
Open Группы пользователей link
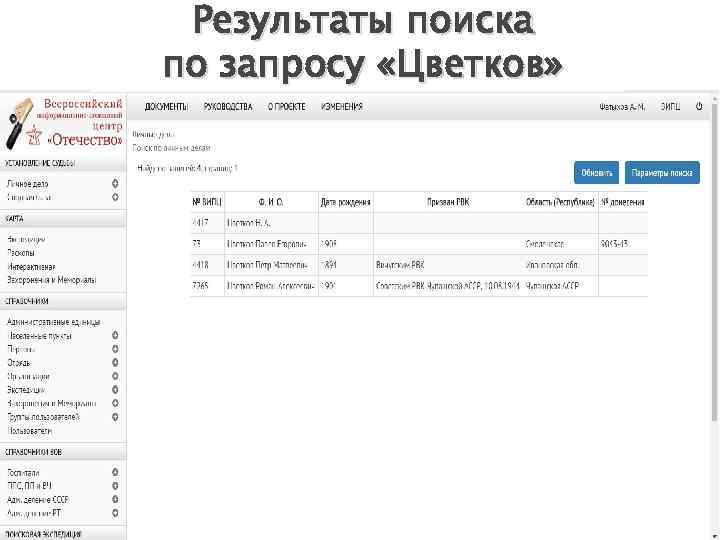click(44, 417)
